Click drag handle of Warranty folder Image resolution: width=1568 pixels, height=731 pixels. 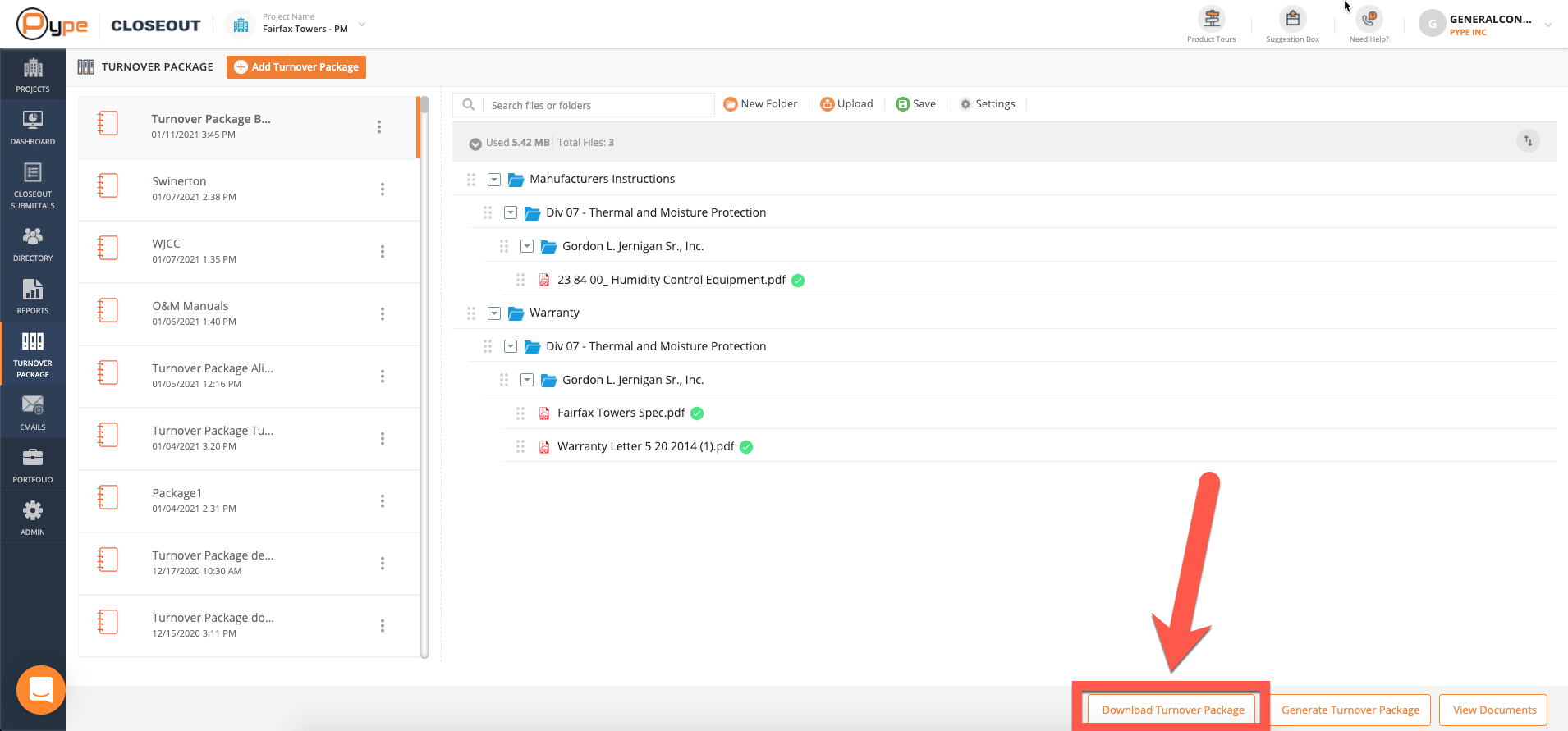(x=471, y=313)
